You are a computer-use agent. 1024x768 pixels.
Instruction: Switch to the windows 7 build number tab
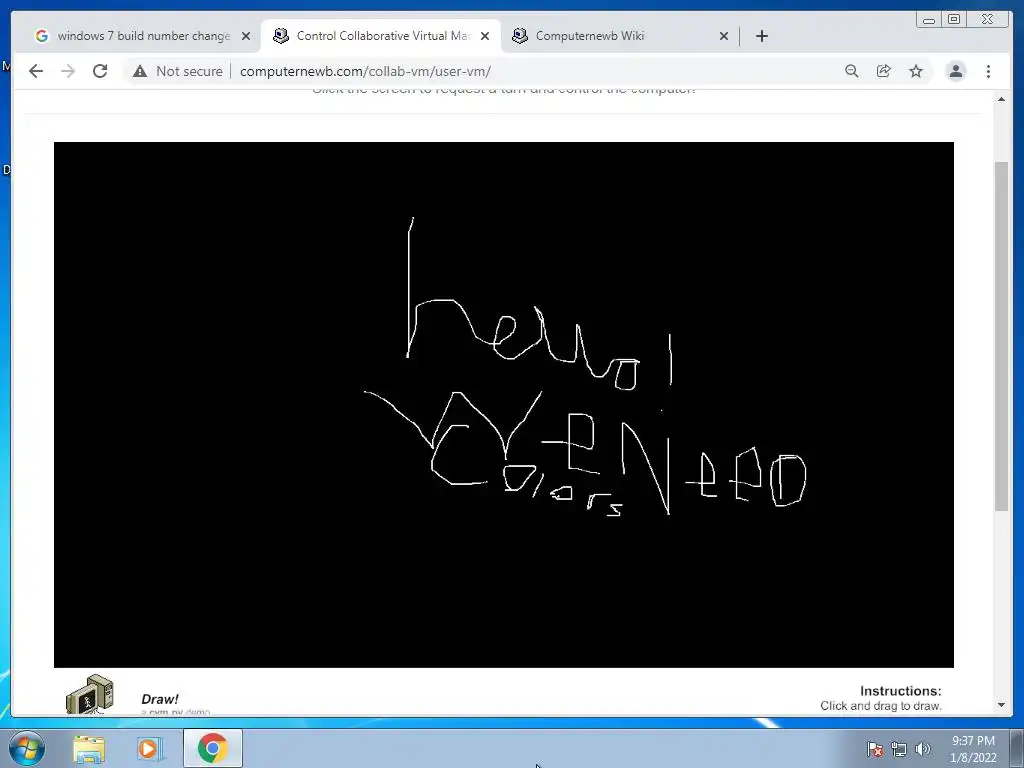pos(142,36)
